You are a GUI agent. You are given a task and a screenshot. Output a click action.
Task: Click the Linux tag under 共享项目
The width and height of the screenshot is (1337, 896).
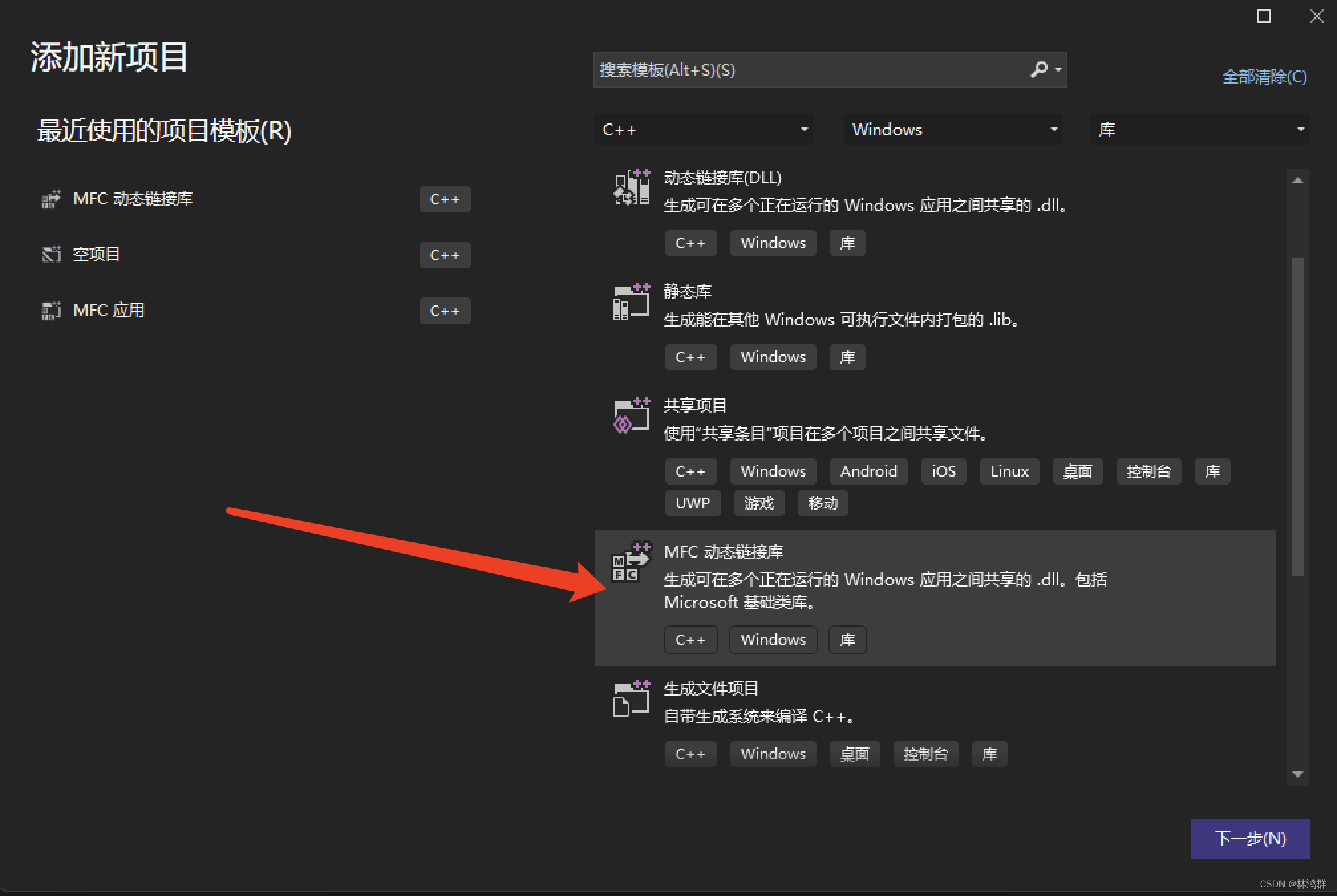[1009, 471]
